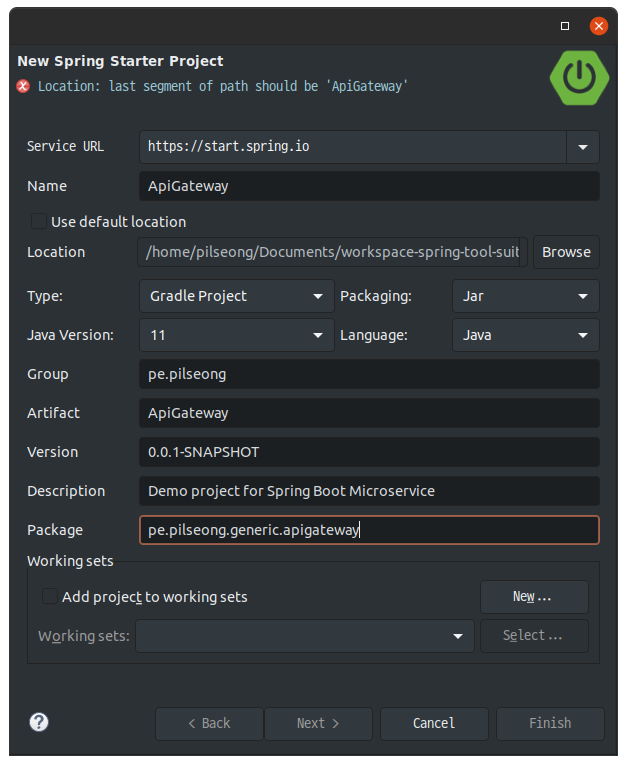Viewport: 627px width, 765px height.
Task: Click the Java Version: label
Action: (x=70, y=335)
